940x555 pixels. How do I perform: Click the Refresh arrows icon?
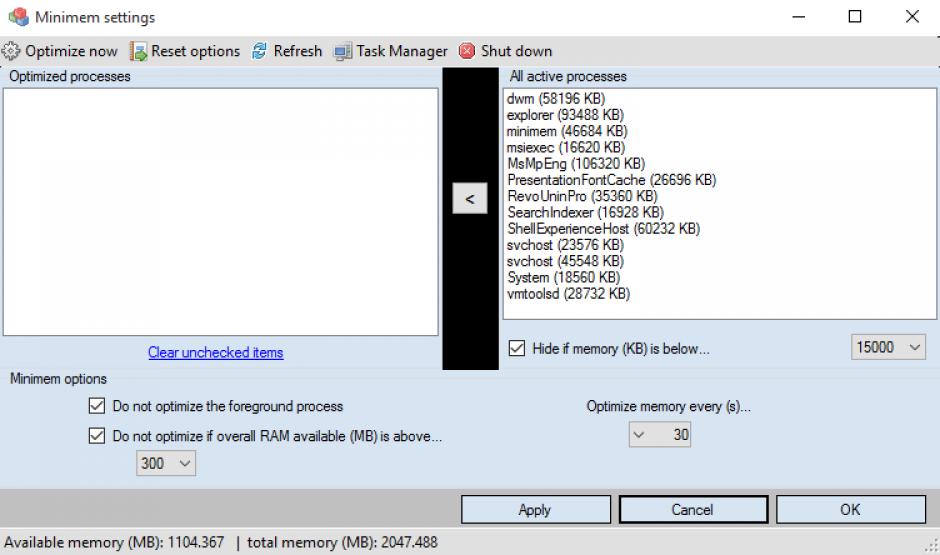pos(260,51)
